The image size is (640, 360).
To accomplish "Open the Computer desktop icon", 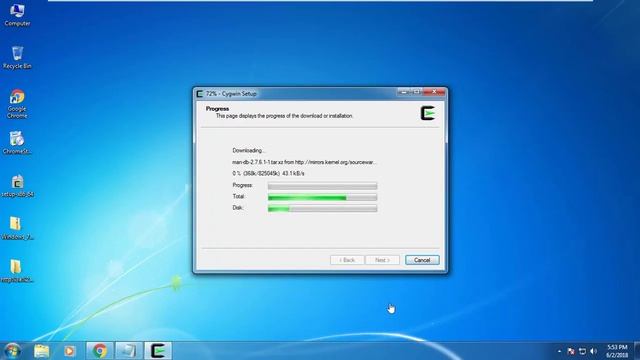I will [x=17, y=15].
